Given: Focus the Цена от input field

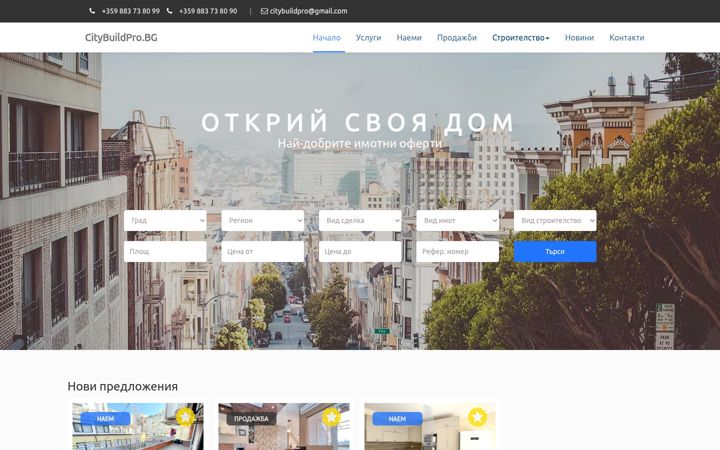Looking at the screenshot, I should coord(263,252).
